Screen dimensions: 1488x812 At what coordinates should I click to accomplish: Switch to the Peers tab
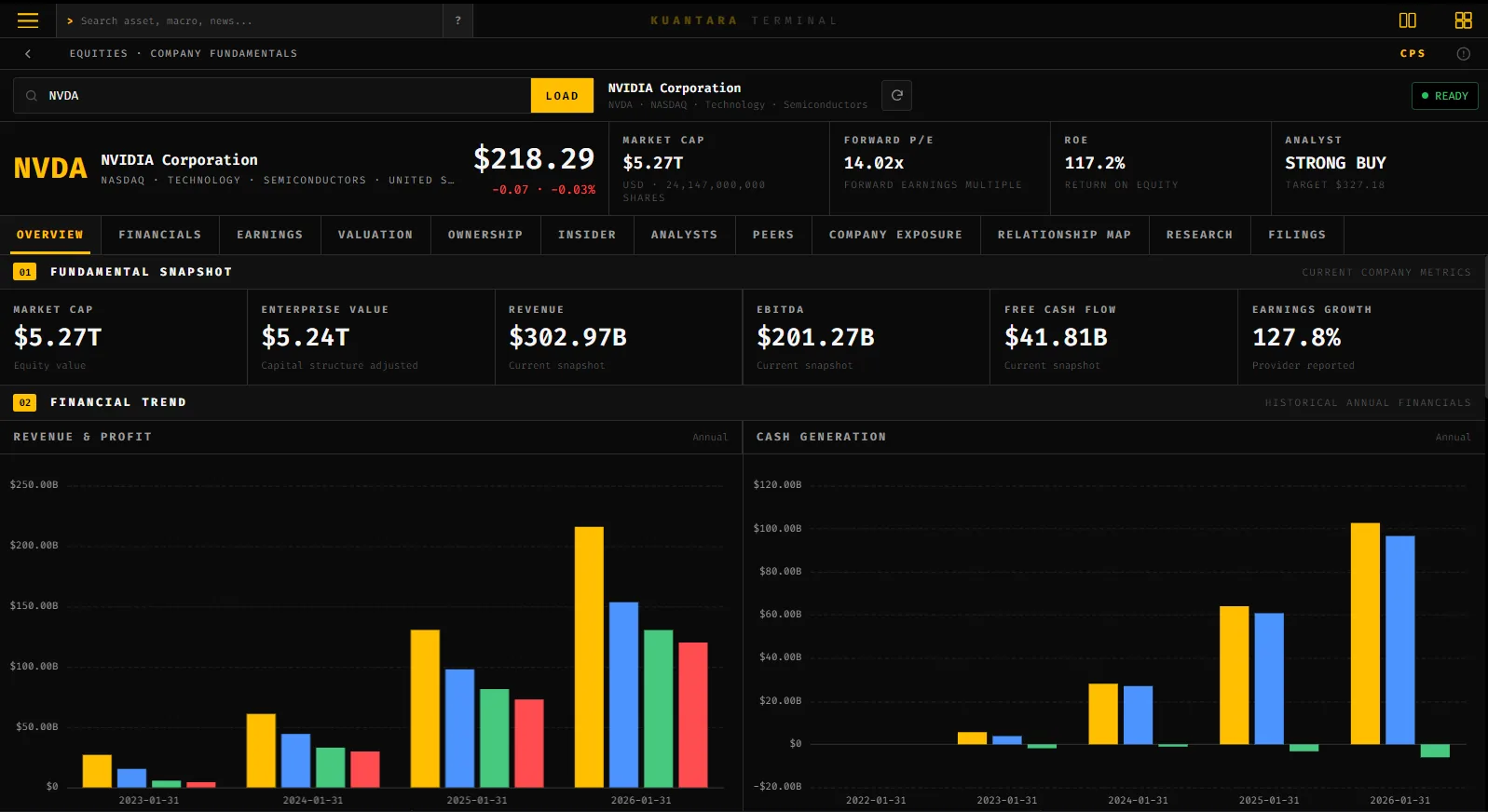pos(773,235)
